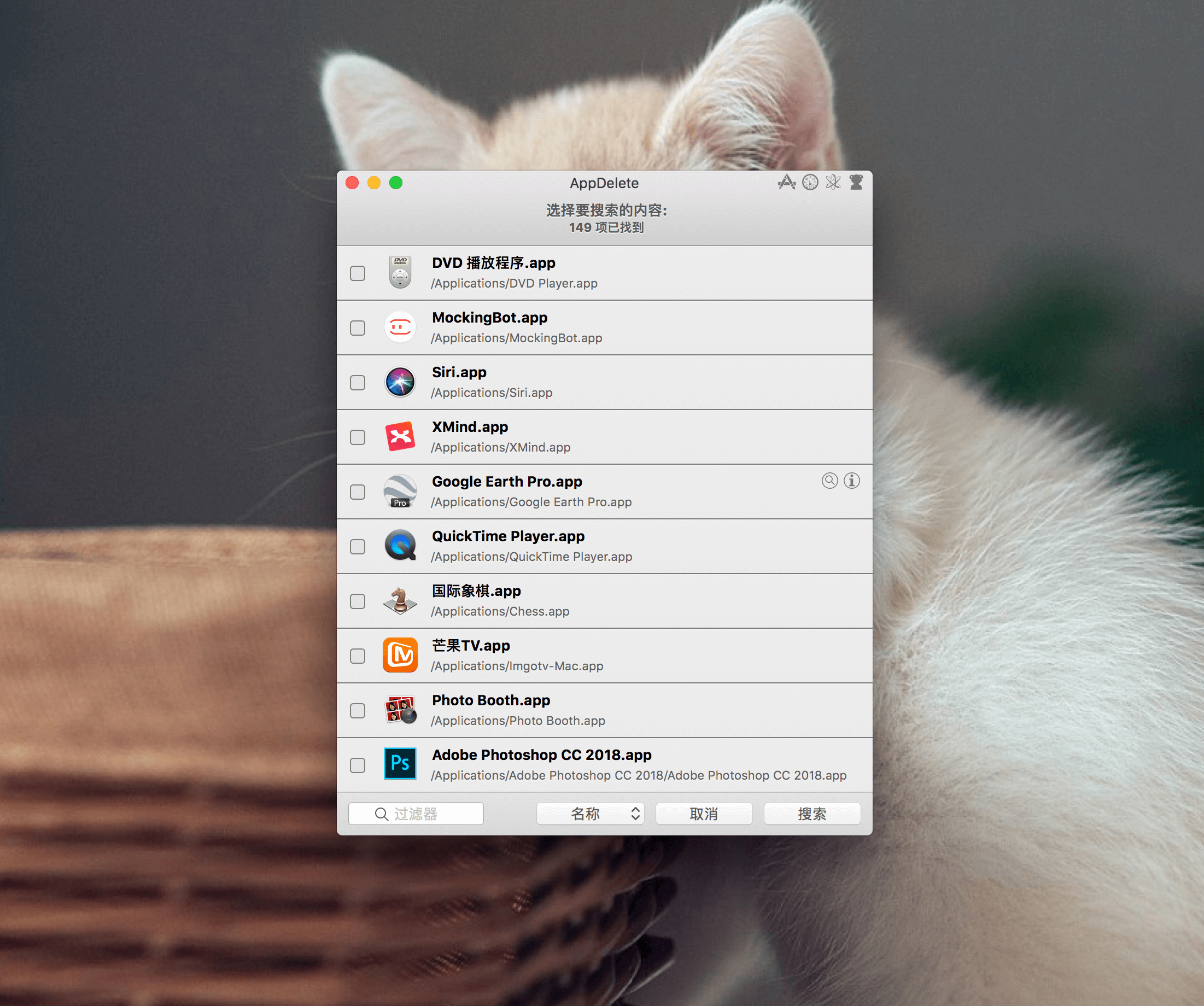Focus the 过滤器 filter field
The image size is (1204, 1006).
point(416,814)
